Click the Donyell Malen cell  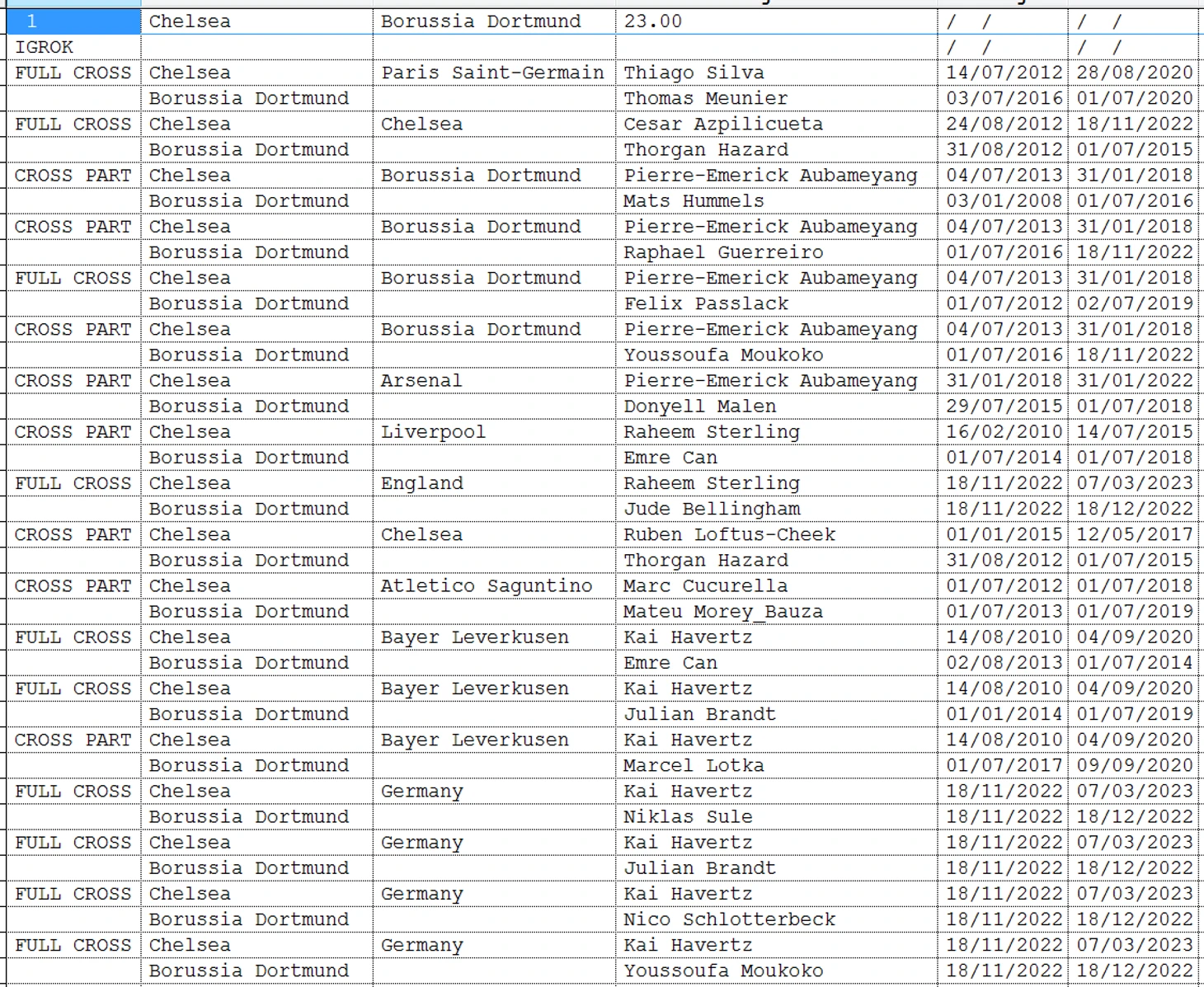click(x=776, y=406)
